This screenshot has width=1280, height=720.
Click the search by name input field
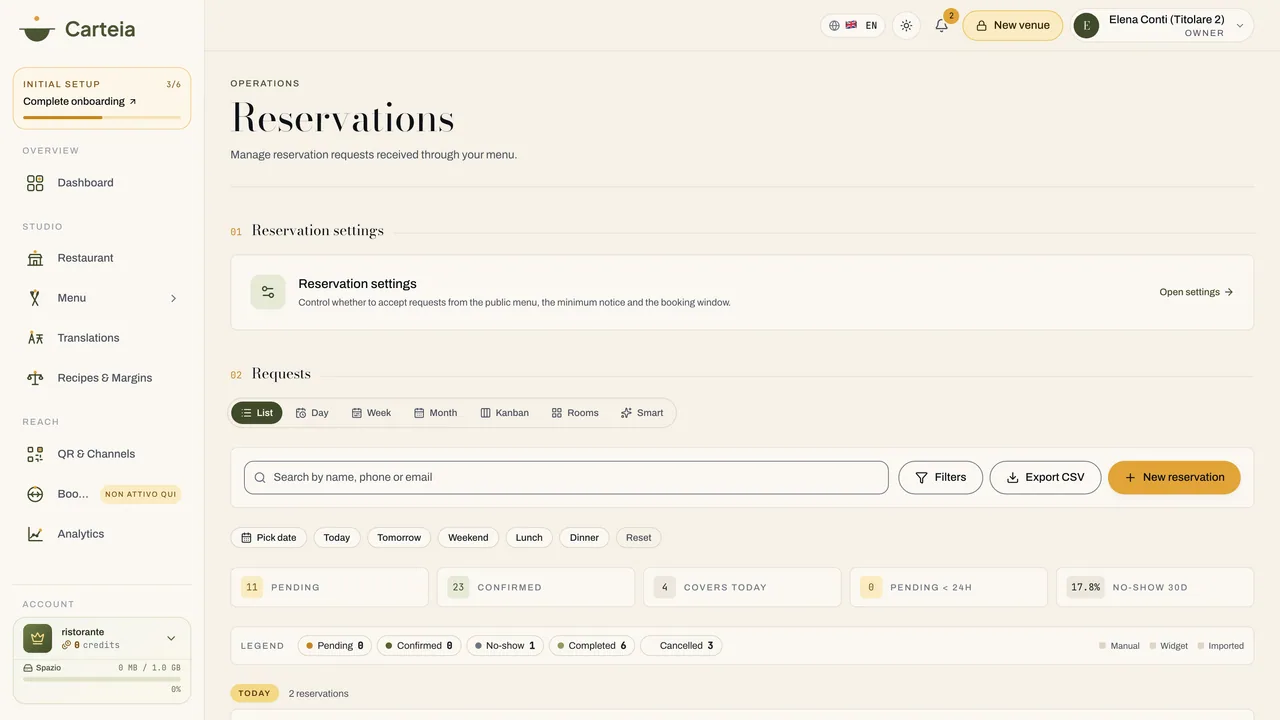click(566, 478)
